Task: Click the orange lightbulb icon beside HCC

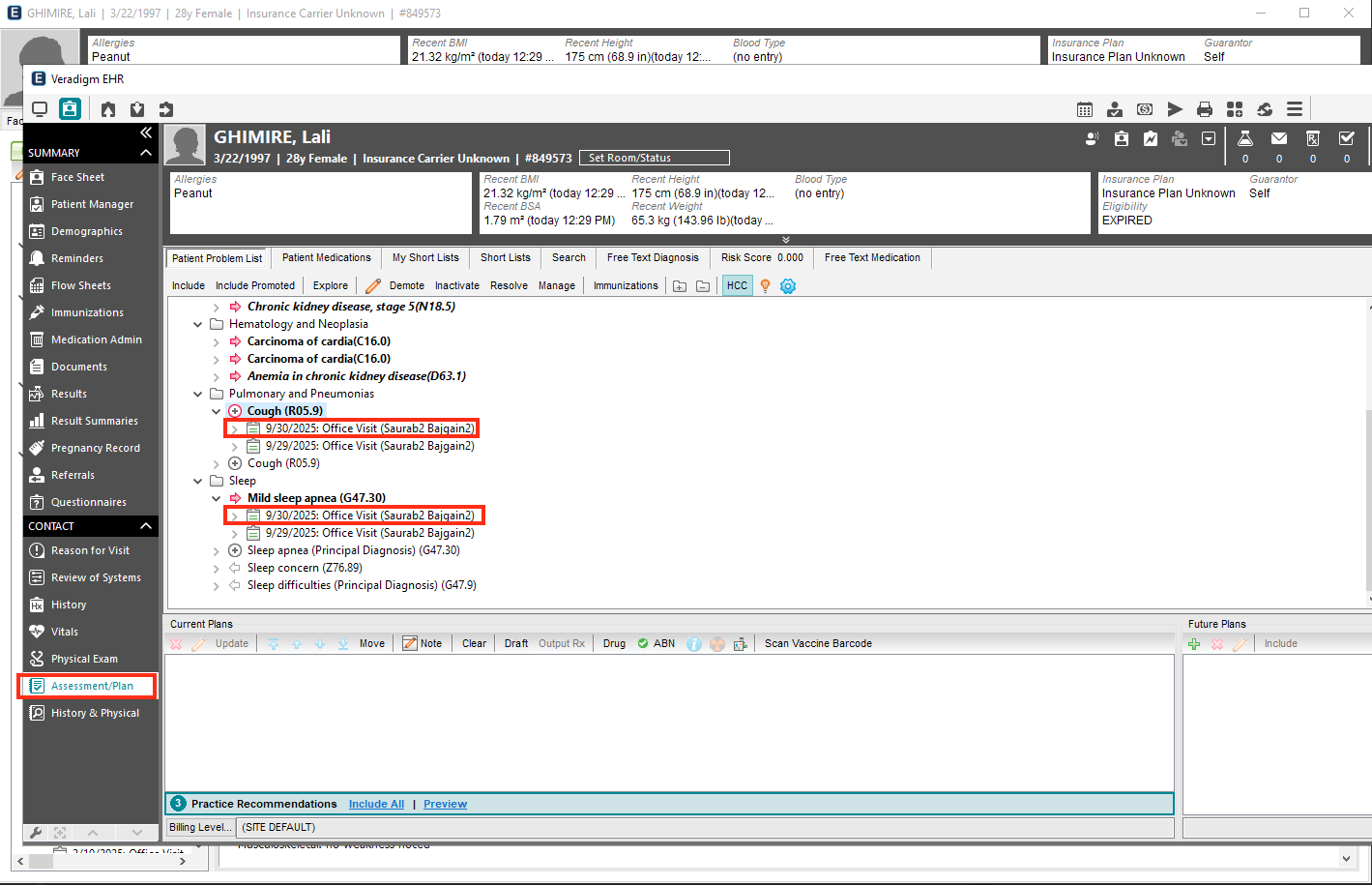Action: (765, 286)
